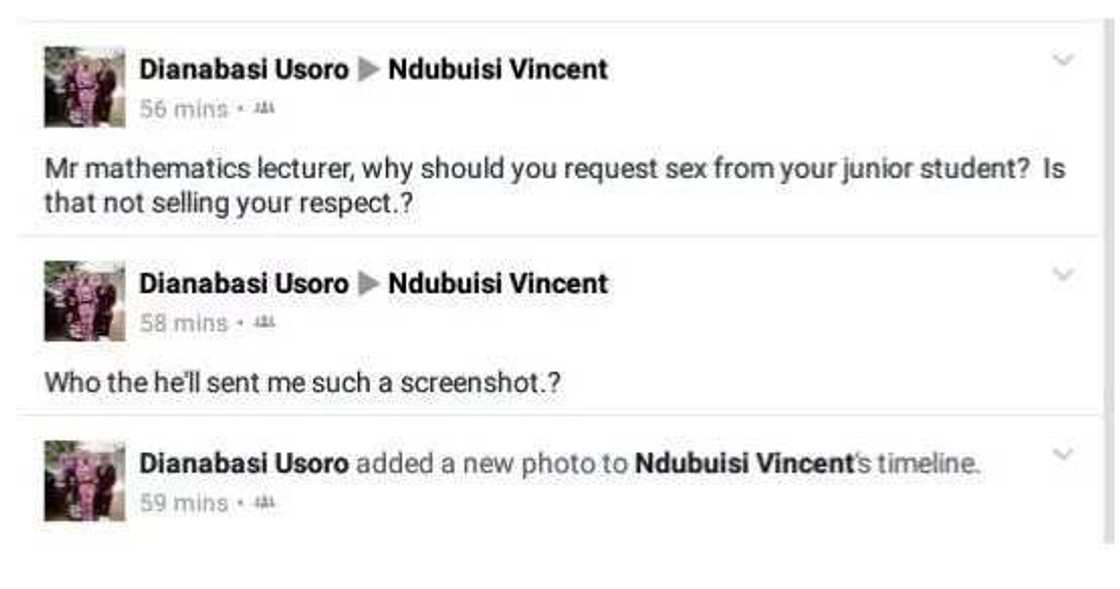
Task: Open Dianabasi Usoro's profile from the 56 mins post
Action: coord(244,69)
